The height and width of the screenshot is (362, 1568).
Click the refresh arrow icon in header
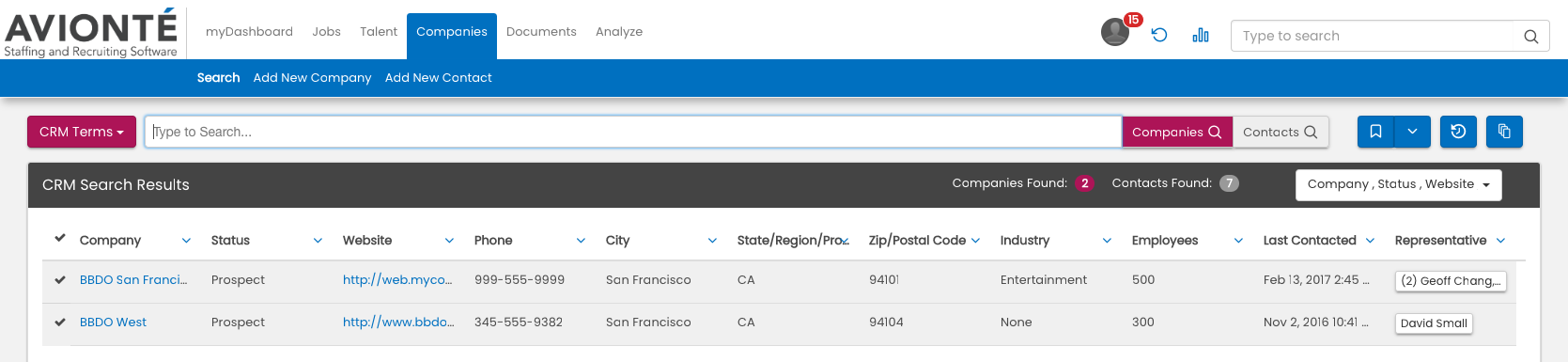pos(1159,35)
